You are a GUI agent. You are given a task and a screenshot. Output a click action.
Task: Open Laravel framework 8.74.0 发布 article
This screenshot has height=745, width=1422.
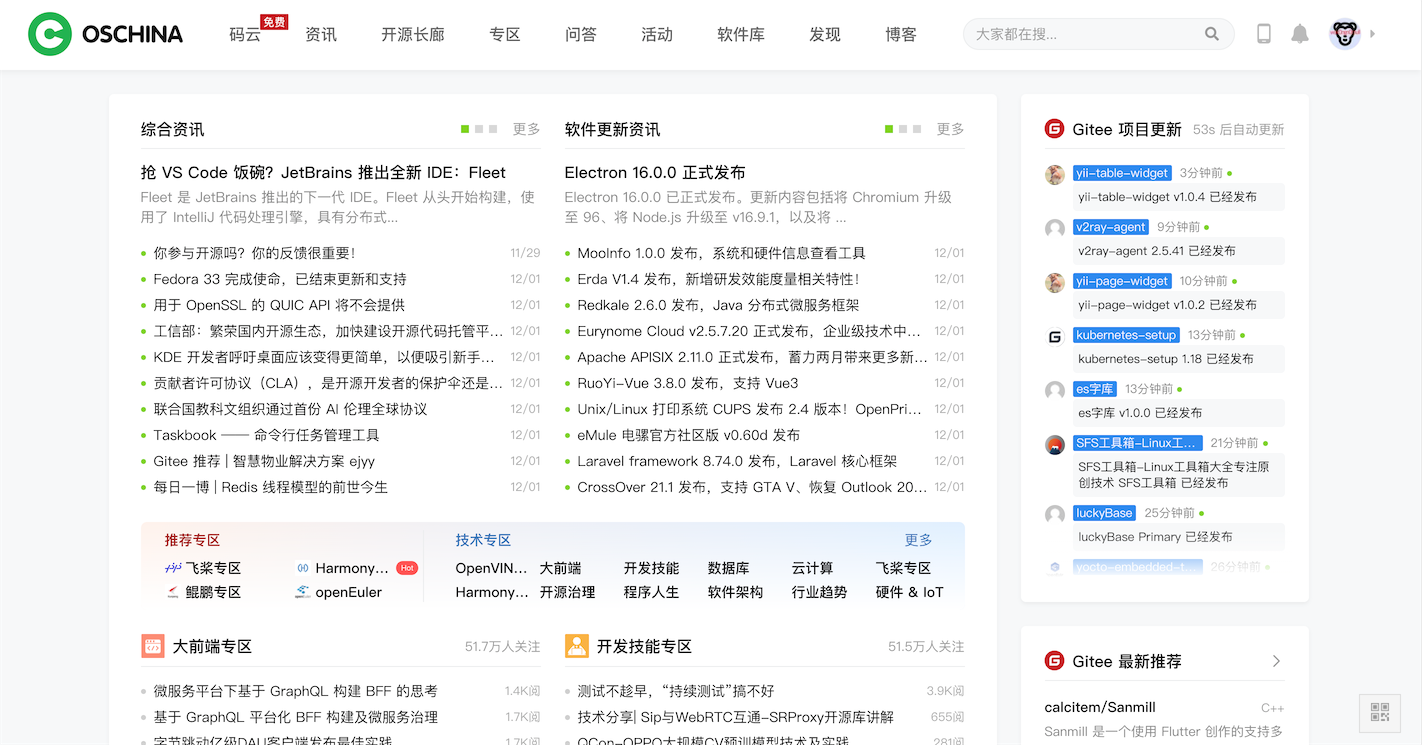click(737, 461)
